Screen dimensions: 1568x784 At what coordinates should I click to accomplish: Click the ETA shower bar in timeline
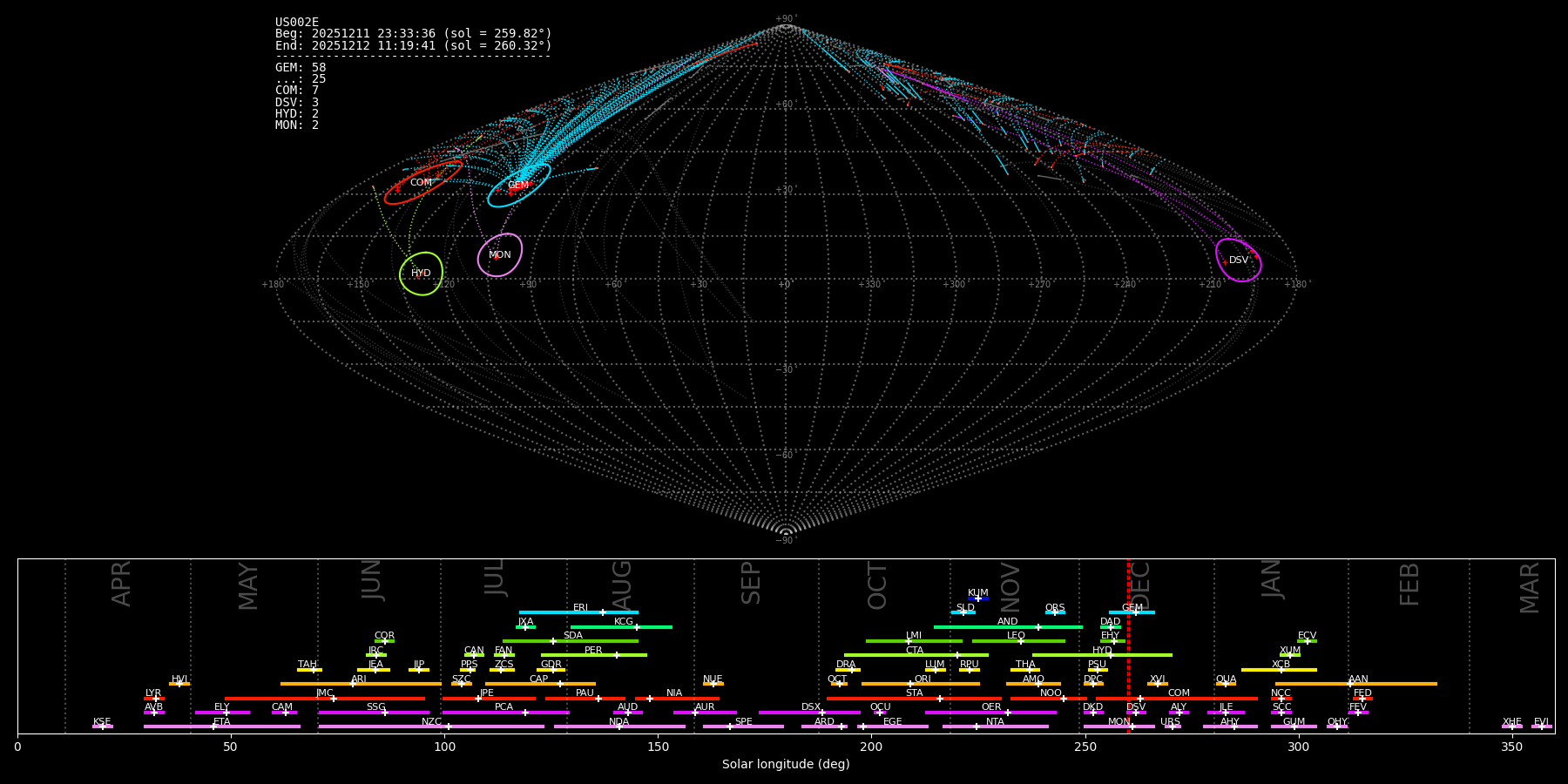click(222, 727)
